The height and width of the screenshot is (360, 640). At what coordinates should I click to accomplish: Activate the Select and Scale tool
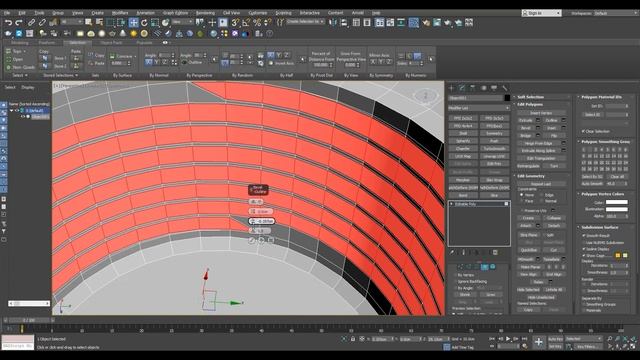155,23
